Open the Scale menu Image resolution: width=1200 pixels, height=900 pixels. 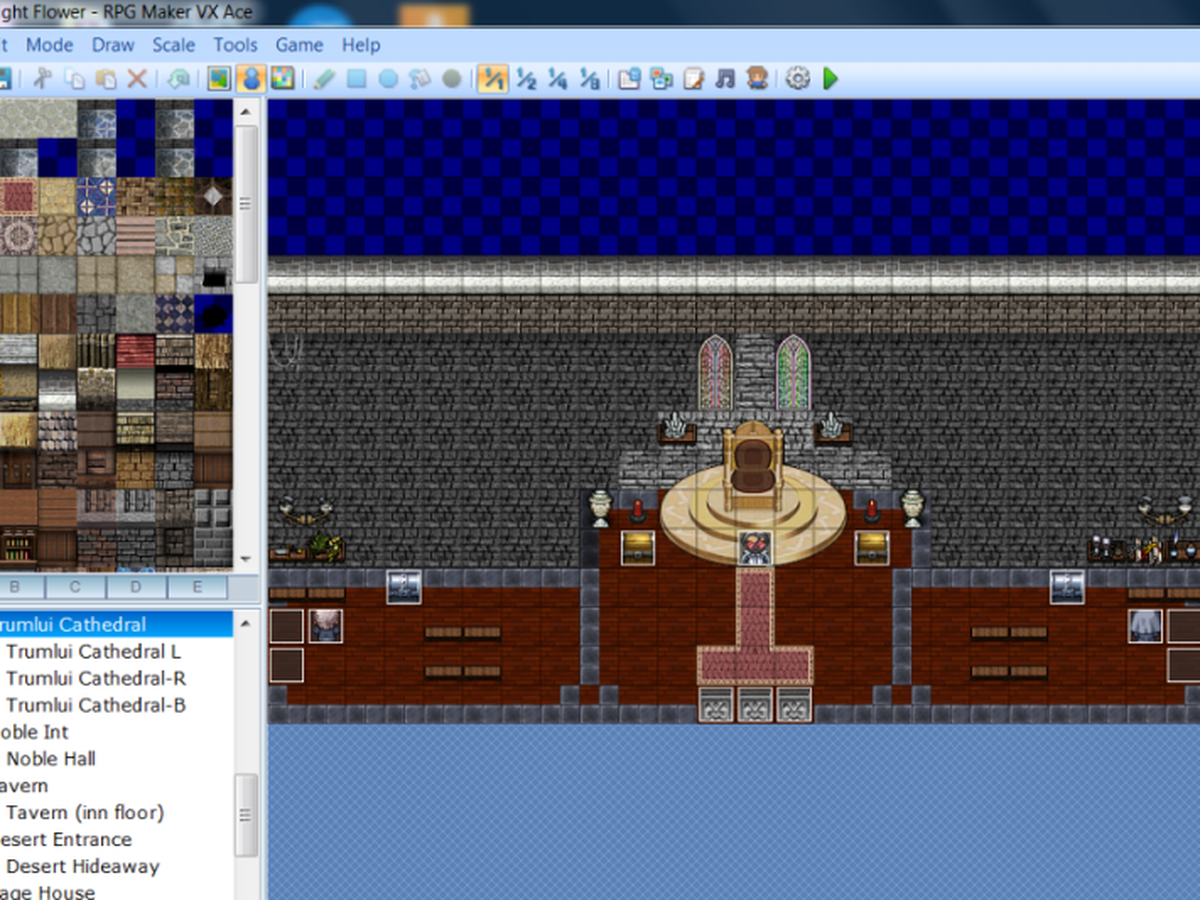174,45
